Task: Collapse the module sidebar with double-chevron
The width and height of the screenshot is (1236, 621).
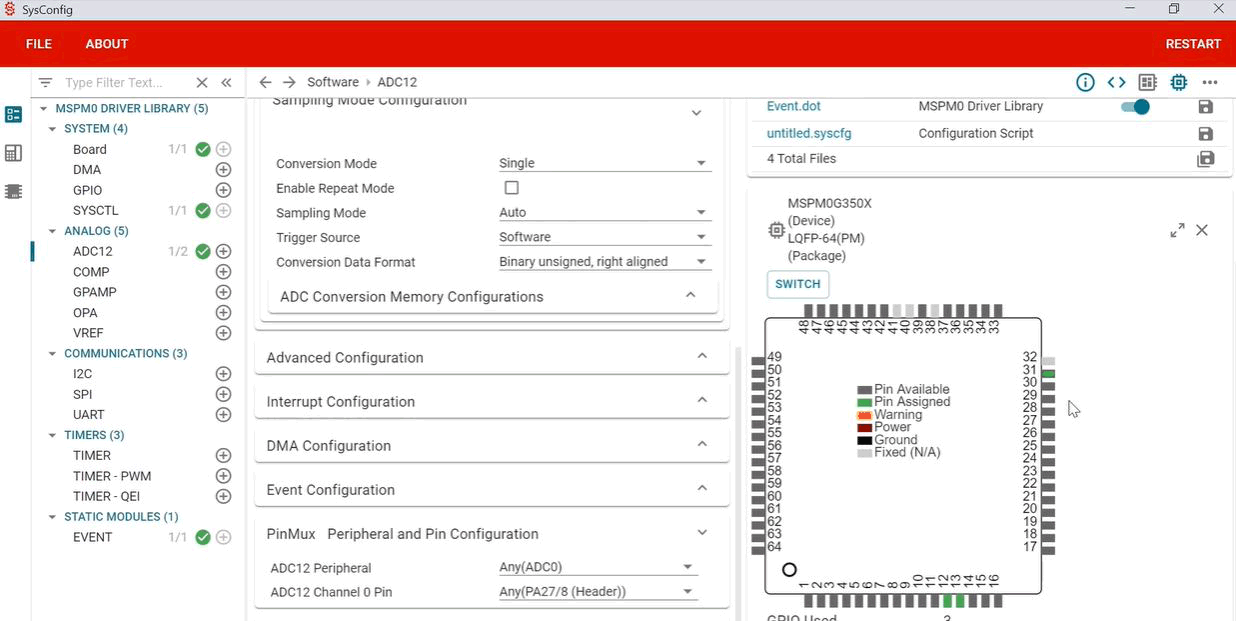Action: coord(226,83)
